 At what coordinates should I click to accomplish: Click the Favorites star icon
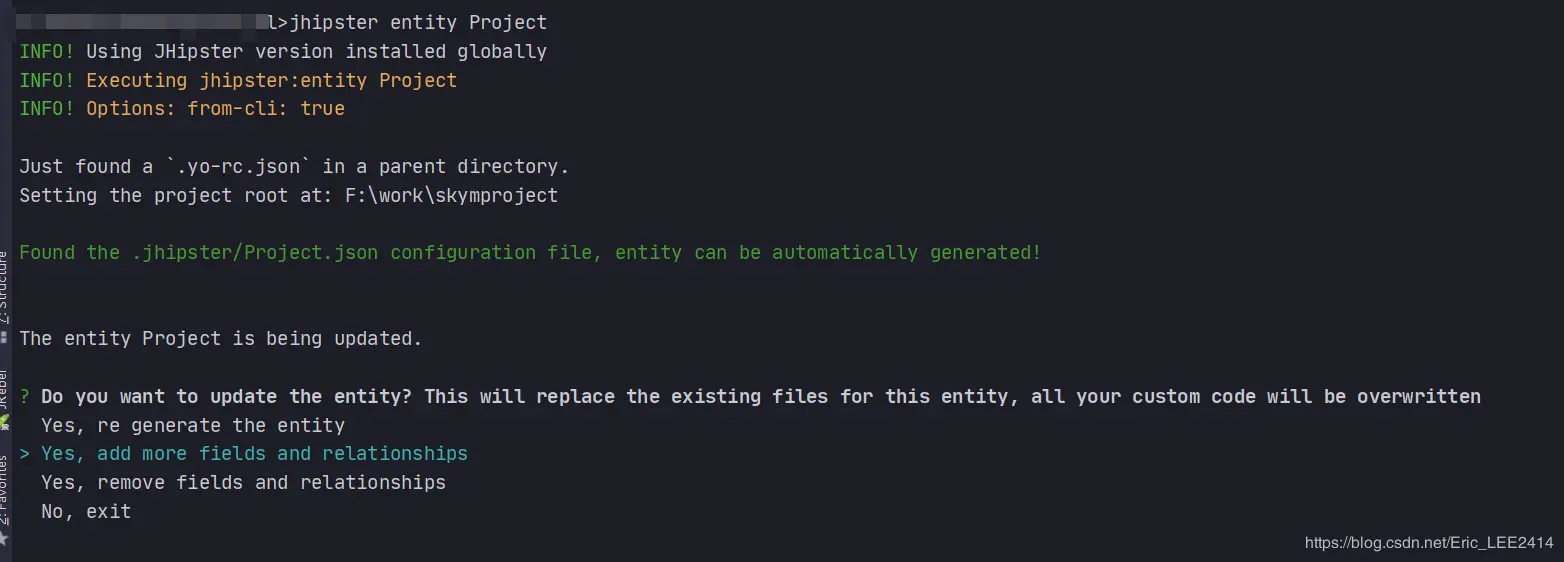(x=4, y=538)
